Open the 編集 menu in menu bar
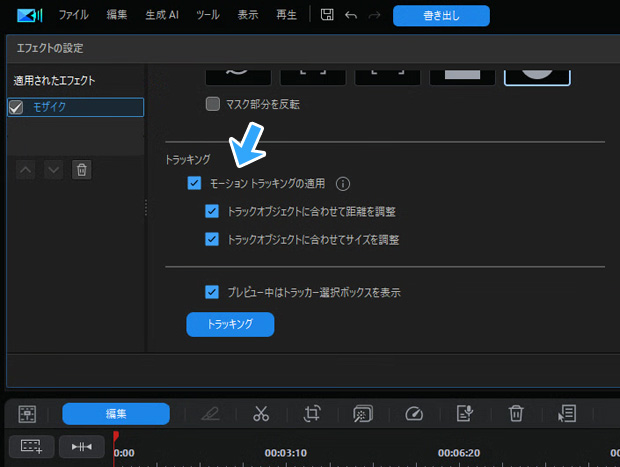Viewport: 620px width, 467px height. coord(117,15)
